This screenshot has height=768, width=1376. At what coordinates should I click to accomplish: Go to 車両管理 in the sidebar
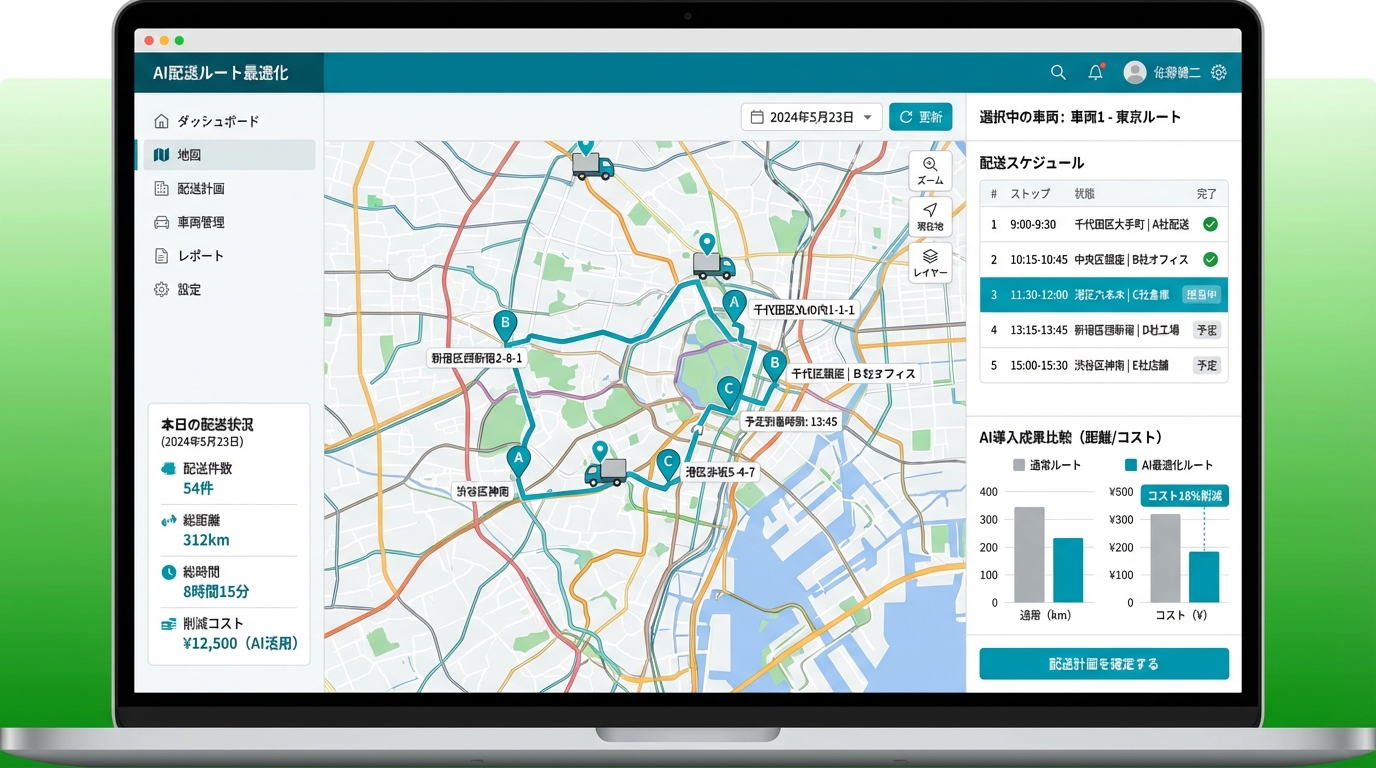(201, 222)
